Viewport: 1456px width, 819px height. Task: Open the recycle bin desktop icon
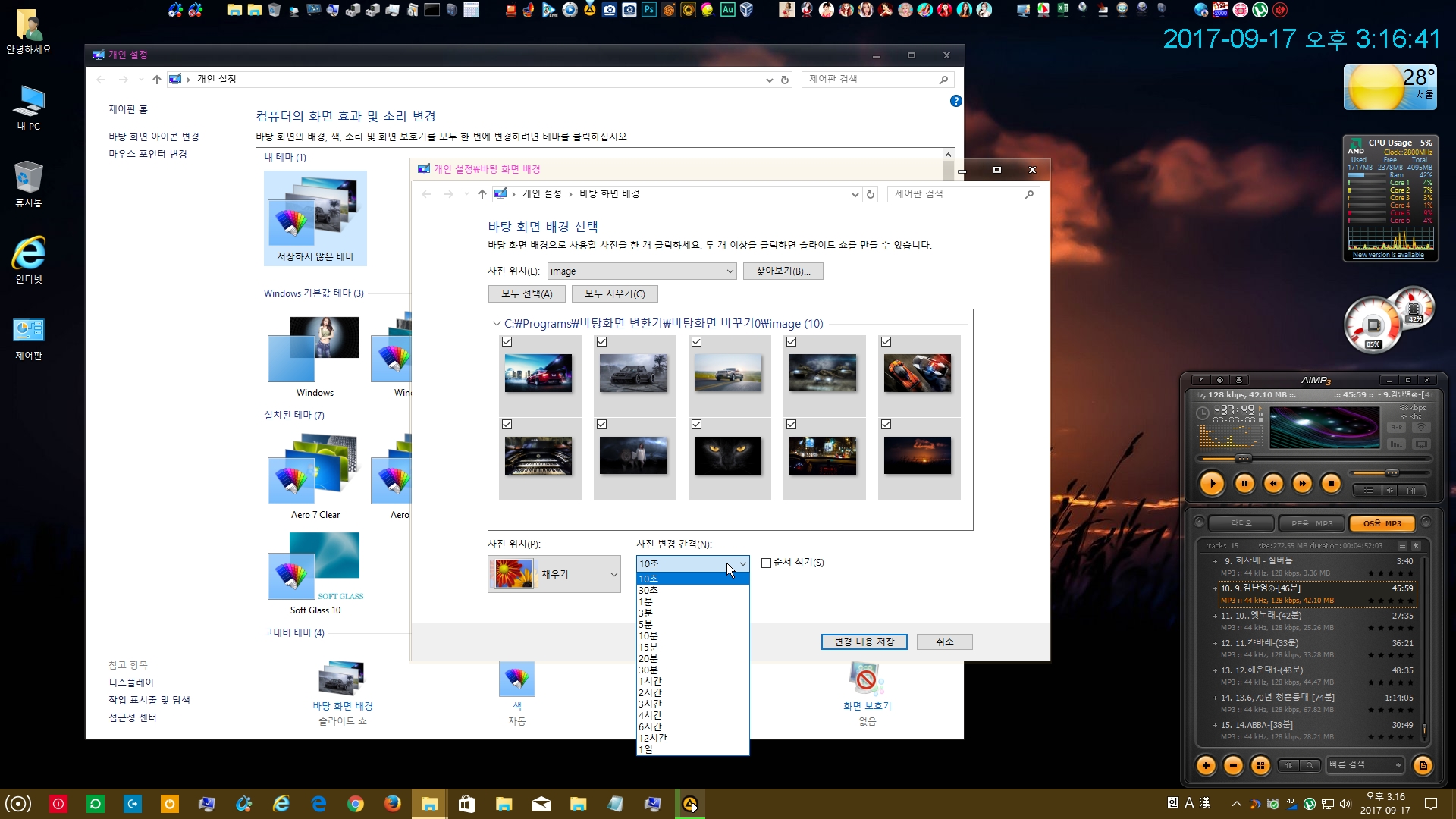pyautogui.click(x=28, y=184)
